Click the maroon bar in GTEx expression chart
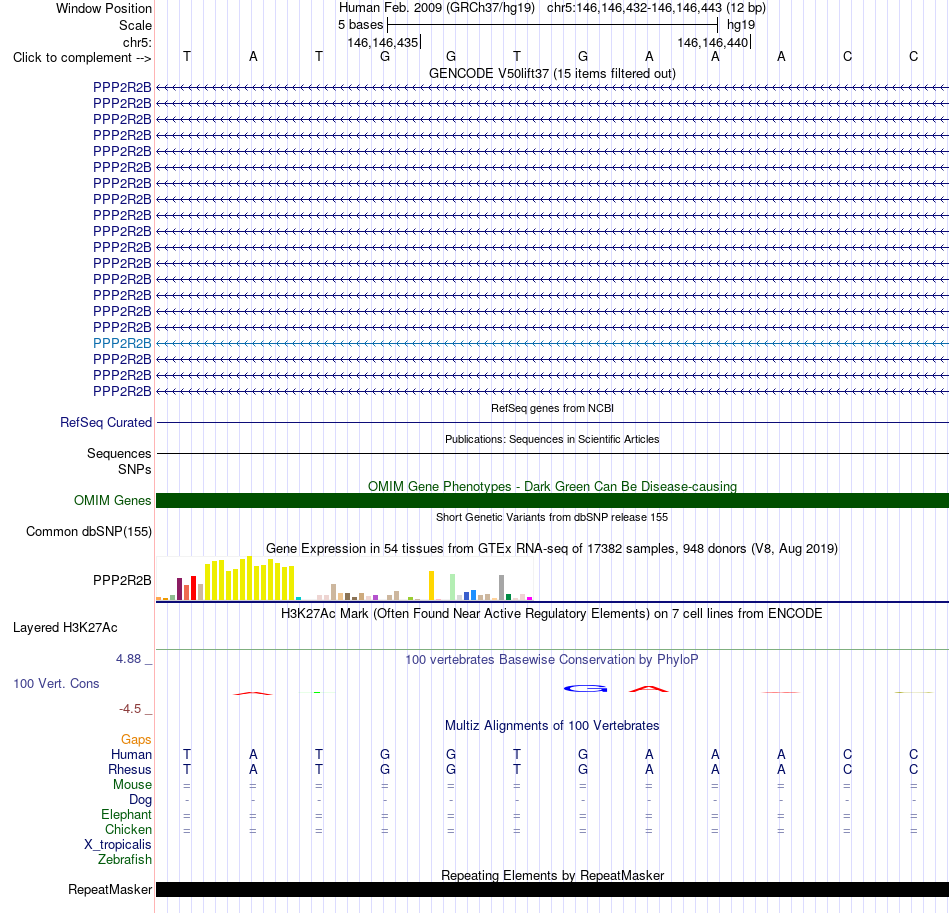 point(179,589)
